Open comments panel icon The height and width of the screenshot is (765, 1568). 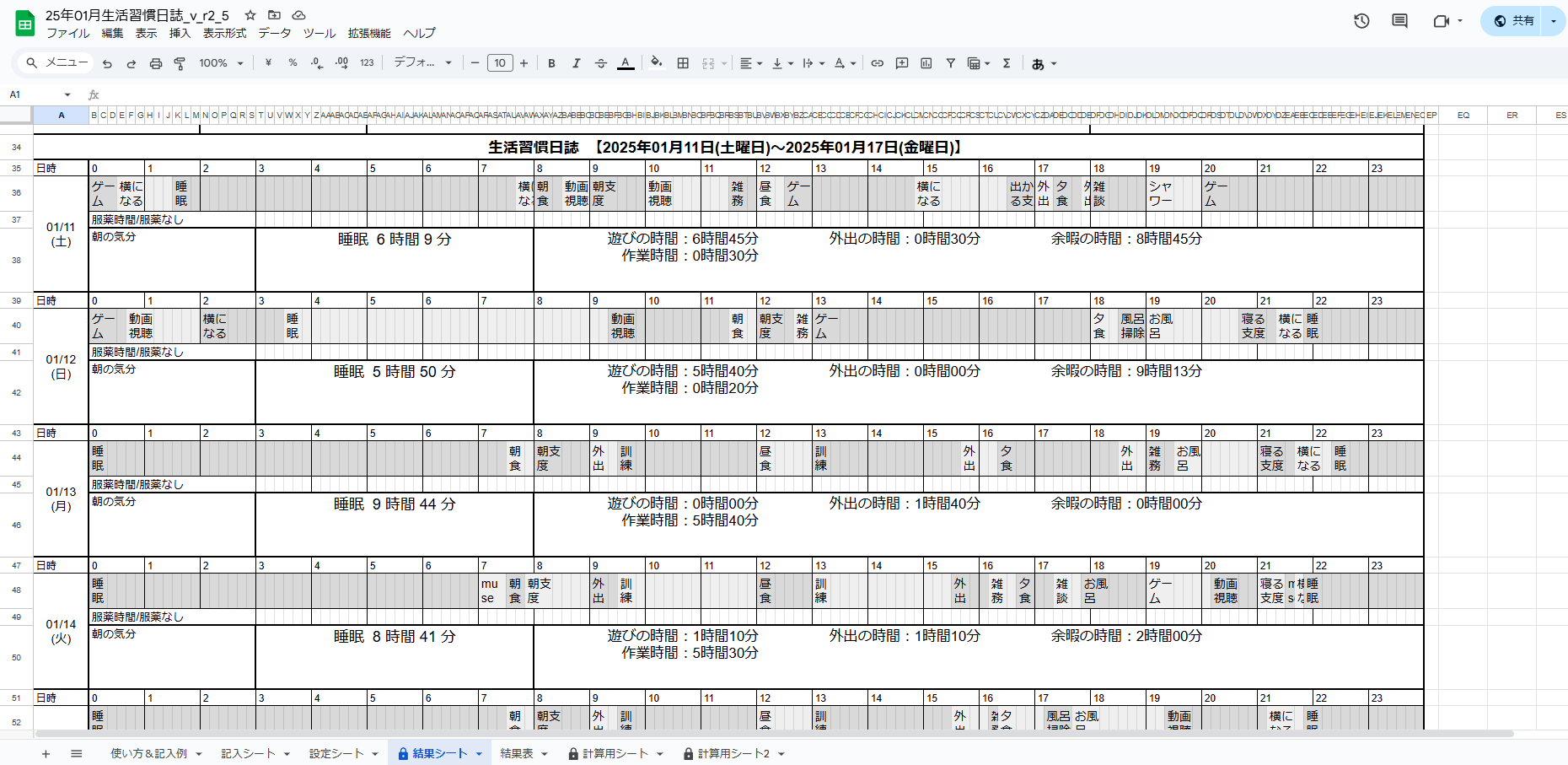pyautogui.click(x=1399, y=21)
